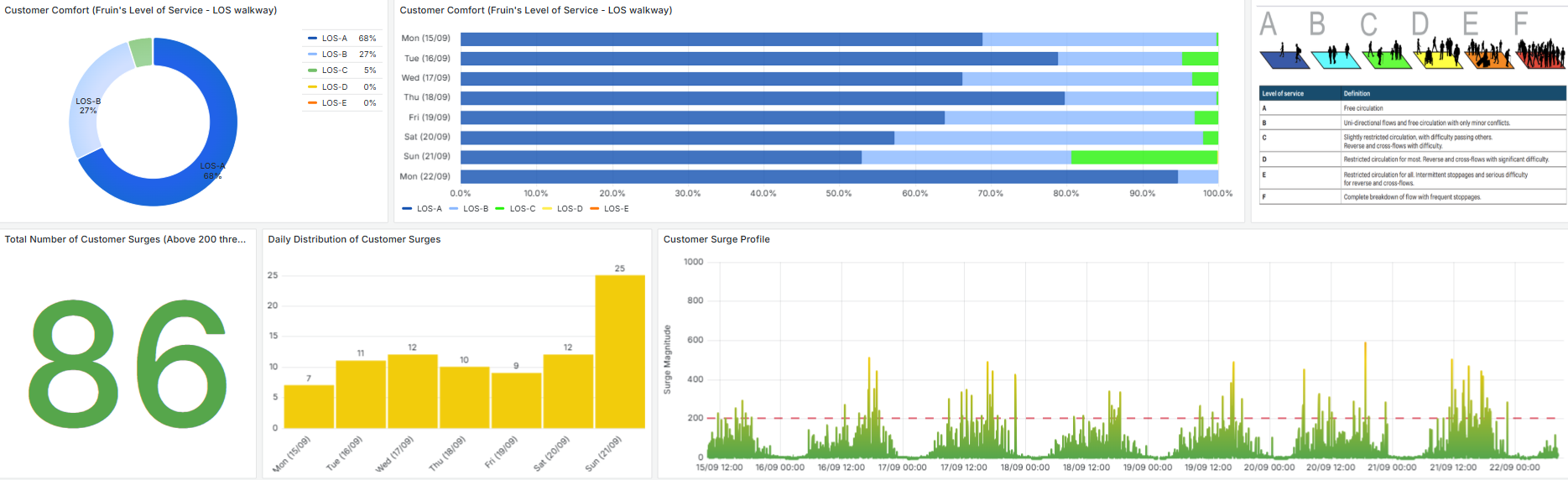
Task: Open the Customer Surge Profile panel title menu
Action: [x=716, y=239]
